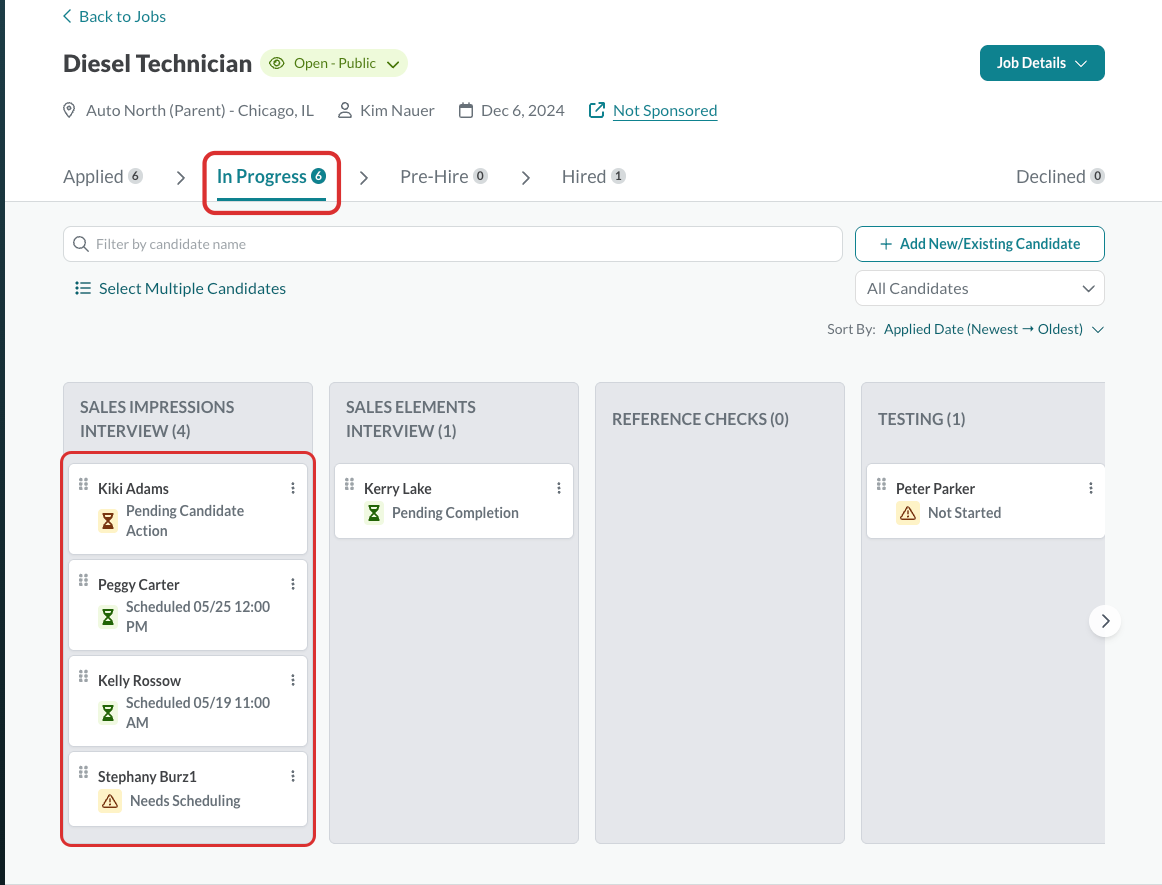The image size is (1162, 885).
Task: Change the Applied Date sort order
Action: pos(993,329)
